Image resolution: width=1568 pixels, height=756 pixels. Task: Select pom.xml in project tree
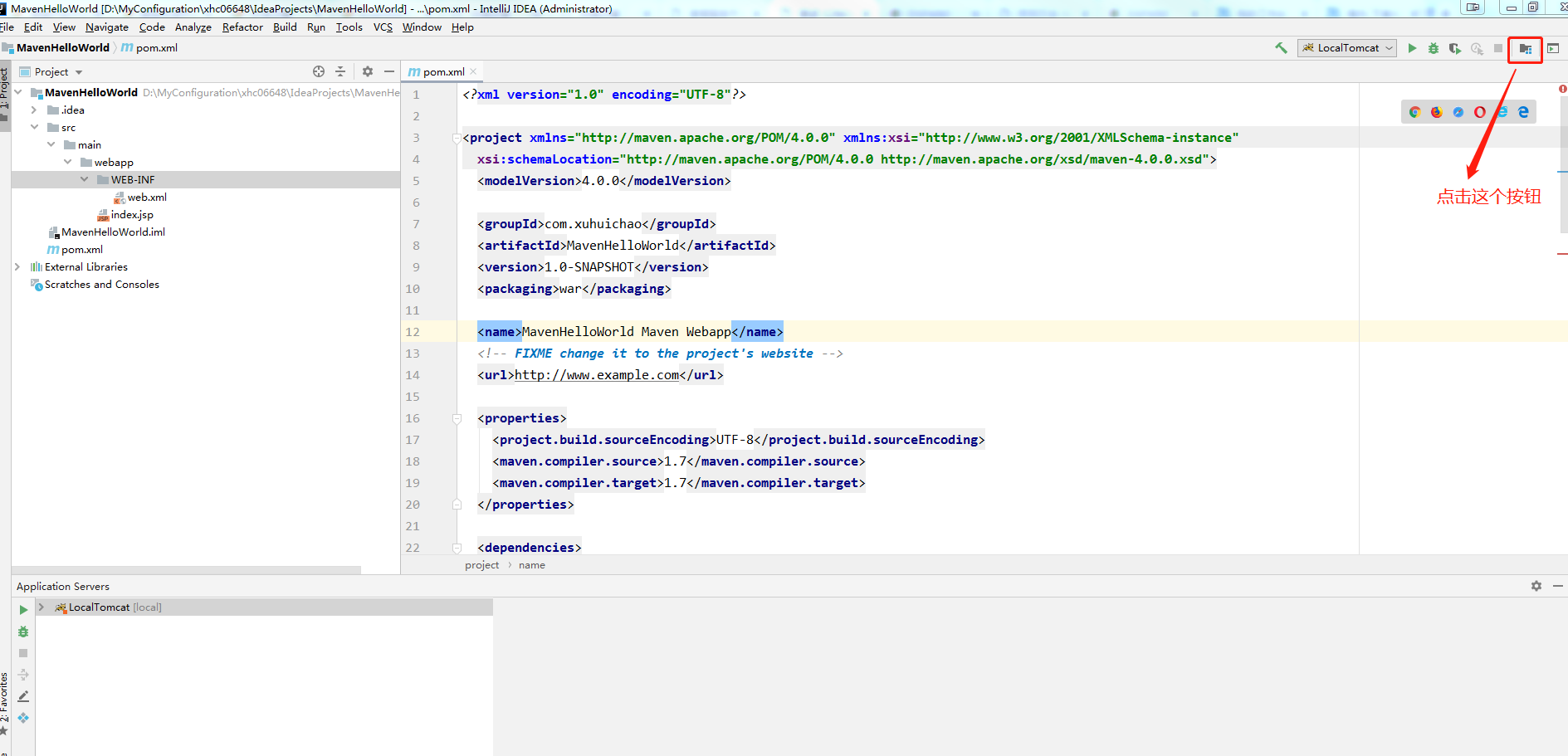pos(81,249)
